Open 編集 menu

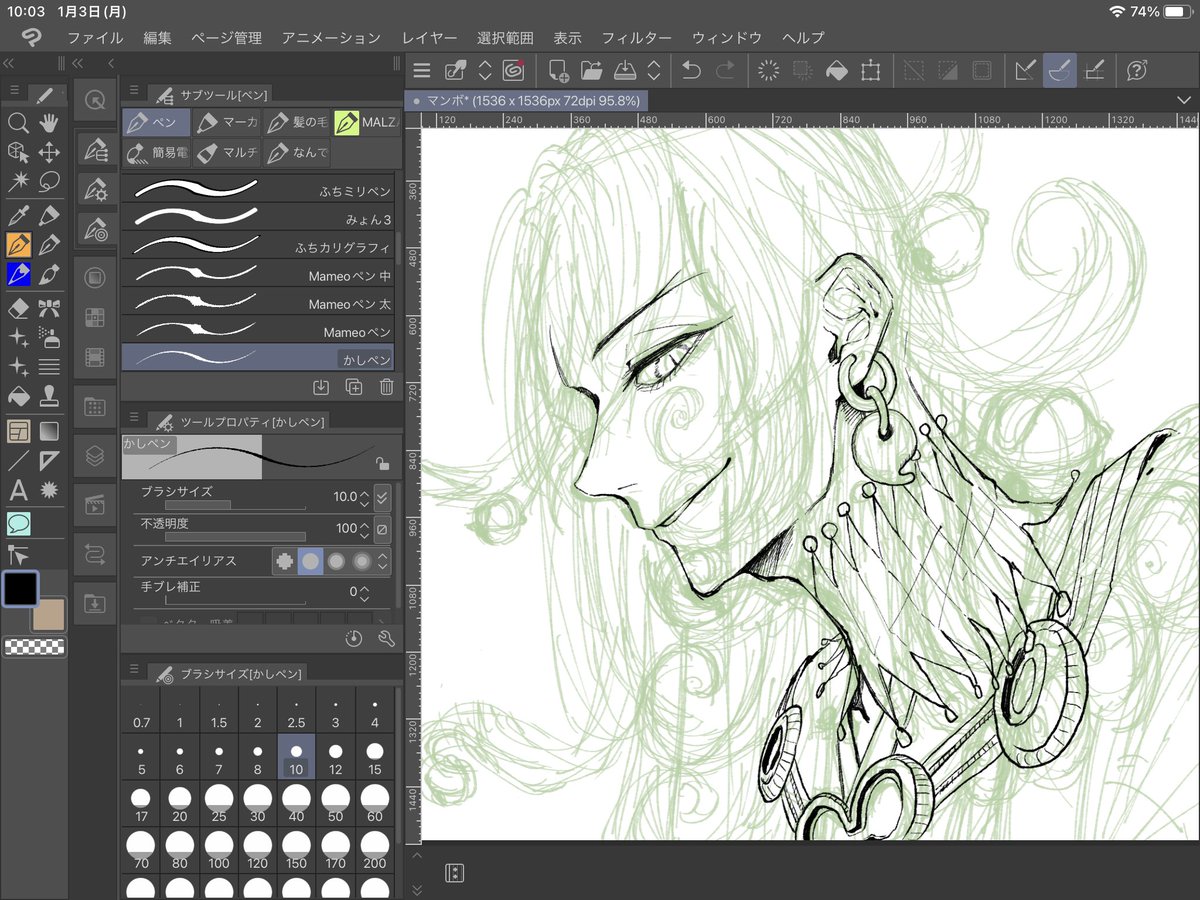[x=157, y=38]
